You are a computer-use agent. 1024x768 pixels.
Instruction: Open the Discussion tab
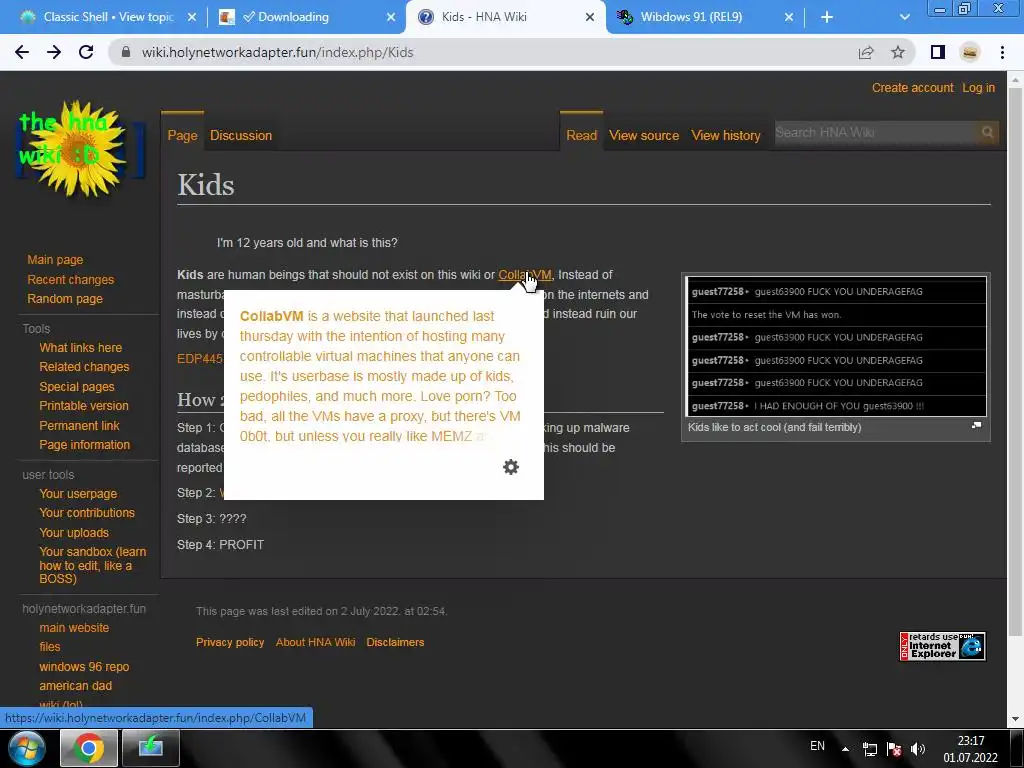tap(241, 135)
